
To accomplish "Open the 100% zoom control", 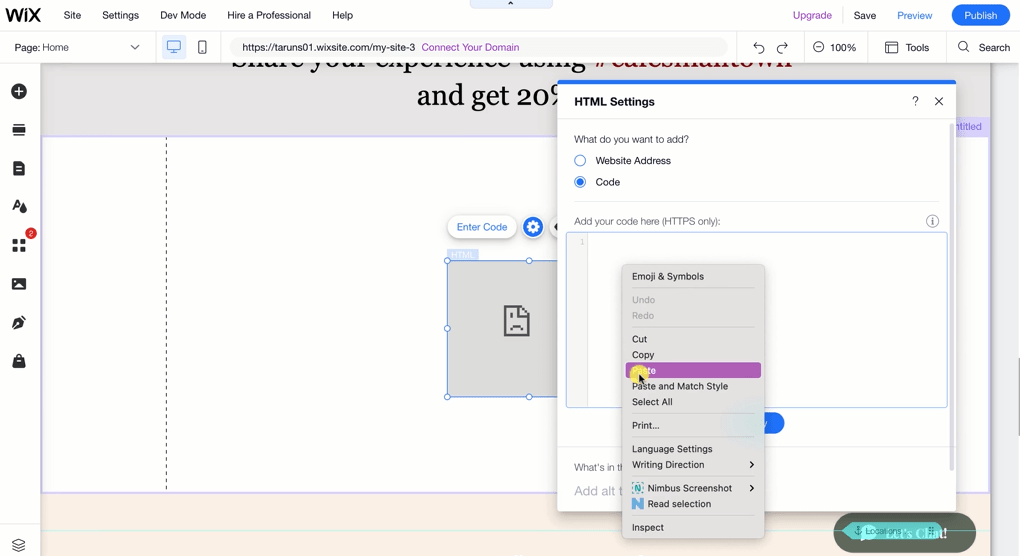I will coord(834,47).
